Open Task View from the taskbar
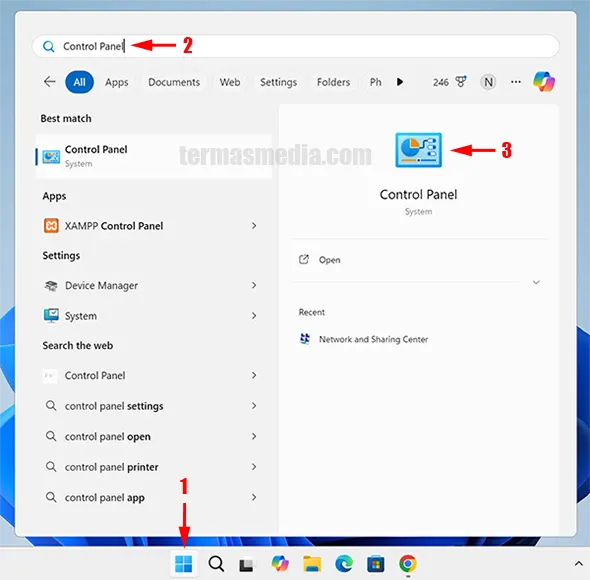Image resolution: width=590 pixels, height=580 pixels. point(246,565)
